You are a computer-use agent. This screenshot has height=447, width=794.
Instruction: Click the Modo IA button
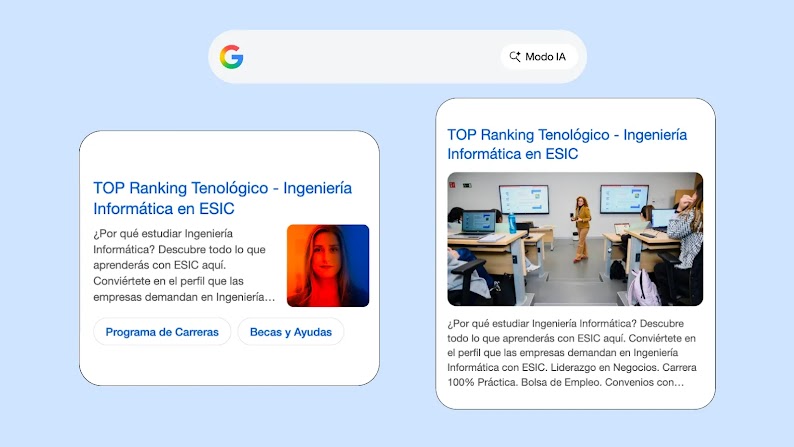point(538,57)
